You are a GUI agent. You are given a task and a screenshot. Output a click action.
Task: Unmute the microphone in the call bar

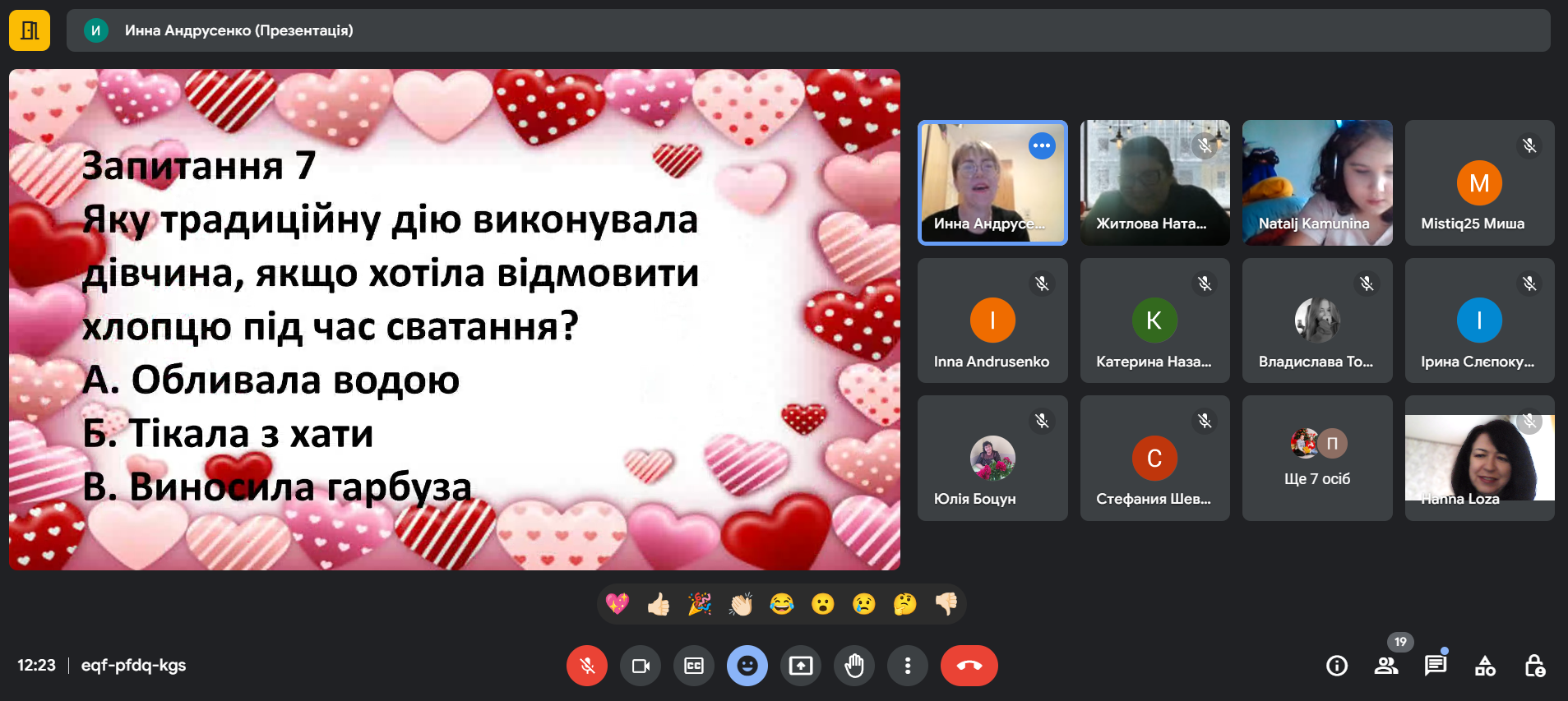(586, 666)
